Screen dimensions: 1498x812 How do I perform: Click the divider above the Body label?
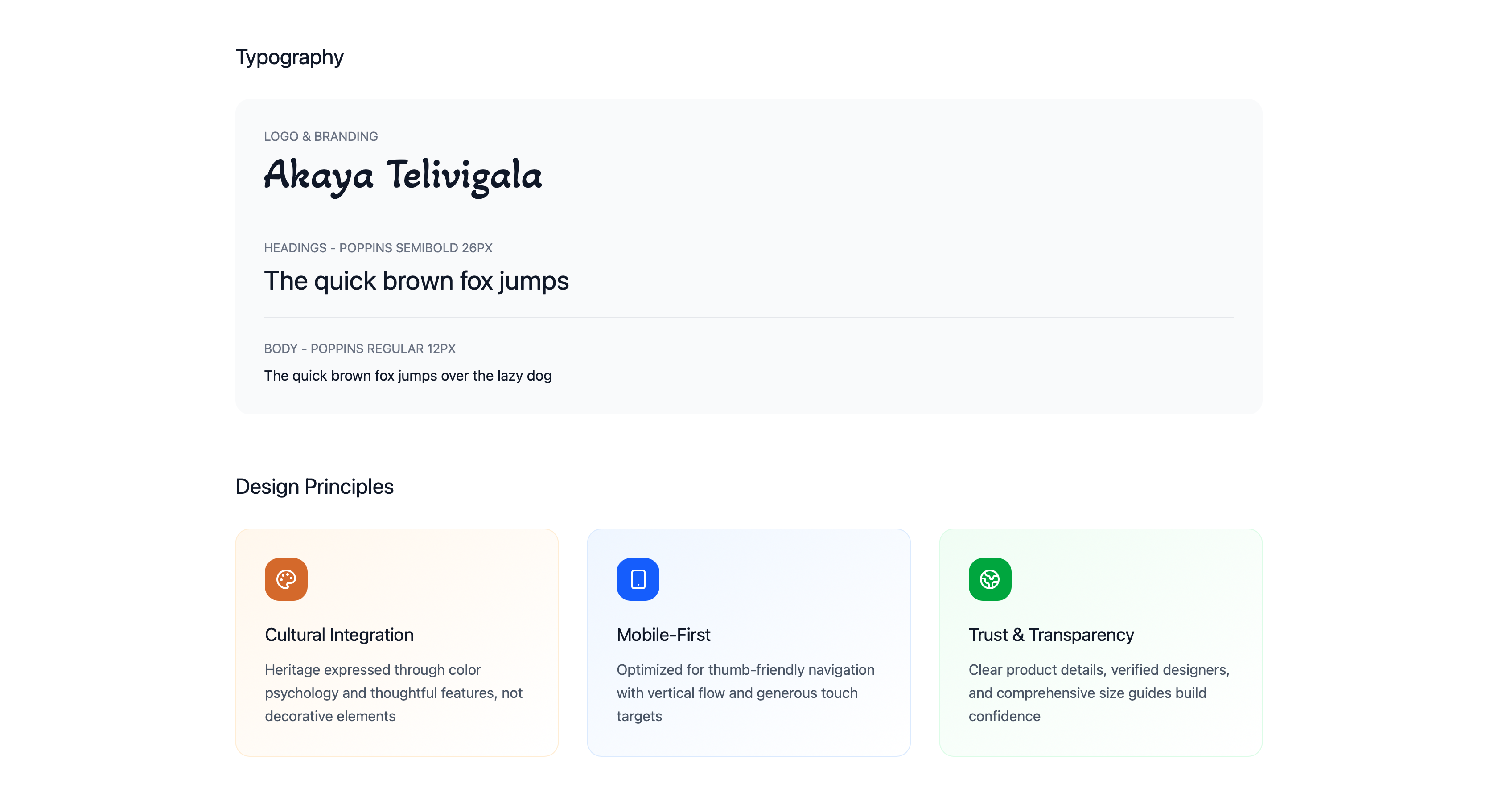click(749, 318)
